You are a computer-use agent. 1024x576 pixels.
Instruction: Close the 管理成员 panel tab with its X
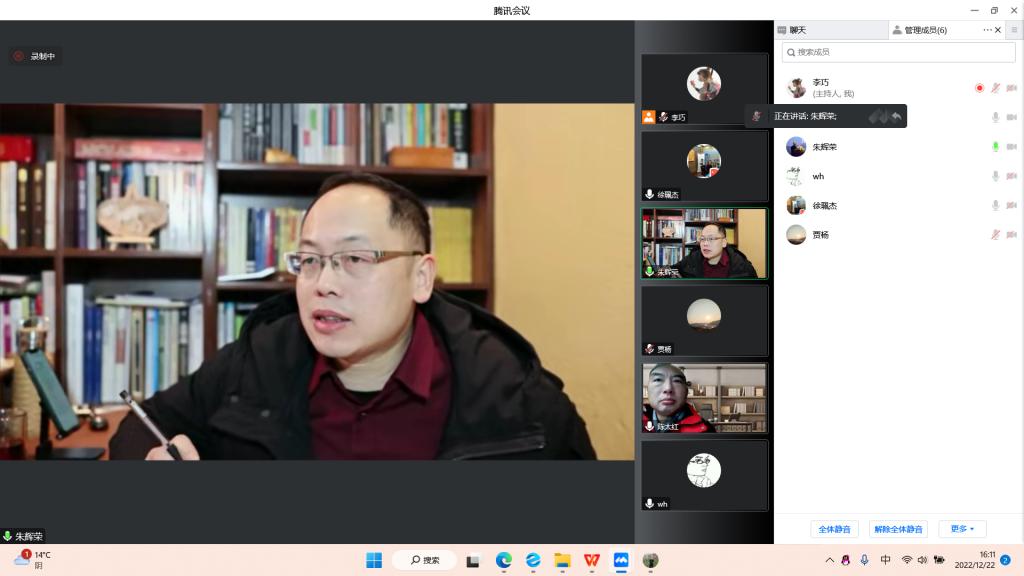click(998, 30)
